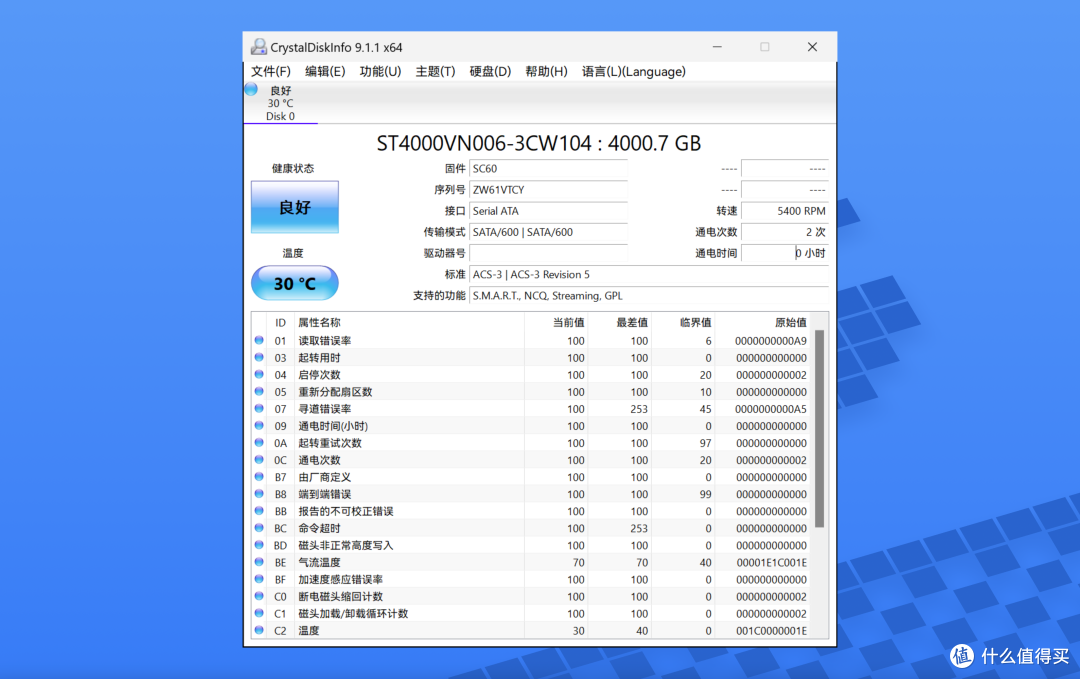Image resolution: width=1080 pixels, height=679 pixels.
Task: Click status orb for B8 端到端错误
Action: click(x=259, y=494)
